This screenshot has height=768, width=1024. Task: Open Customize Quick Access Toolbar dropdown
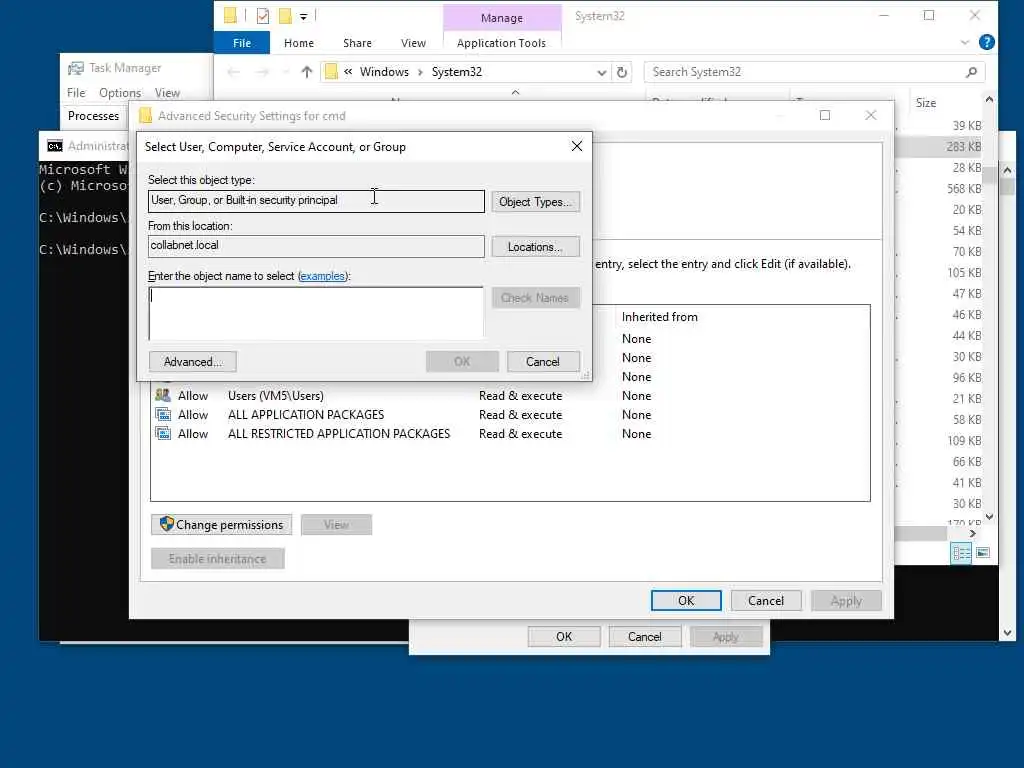tap(304, 16)
